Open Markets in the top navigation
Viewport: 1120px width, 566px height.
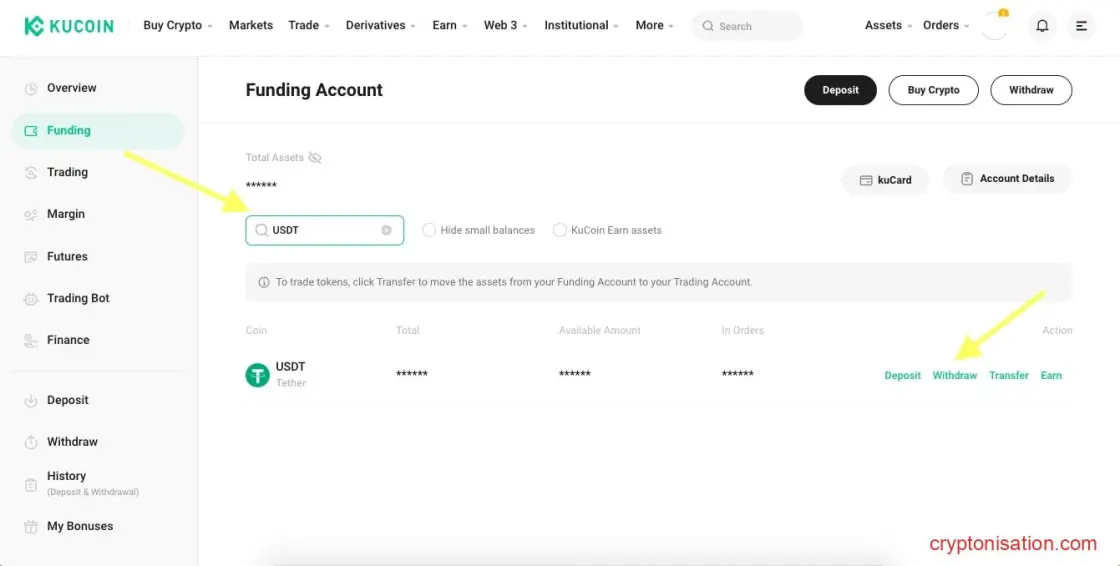coord(251,25)
